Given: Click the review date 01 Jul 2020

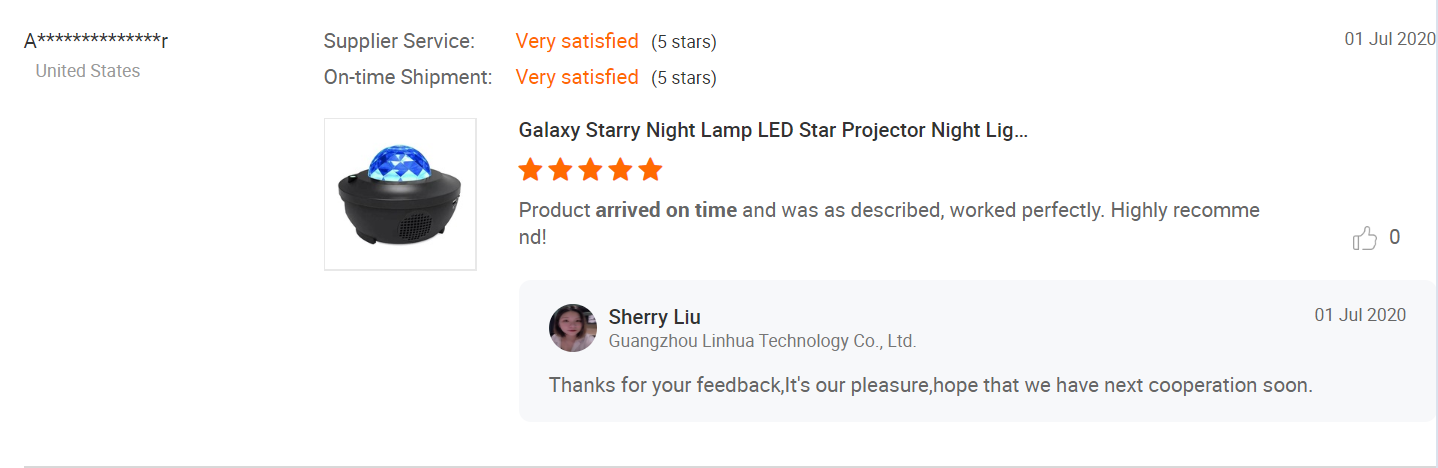Looking at the screenshot, I should tap(1390, 40).
